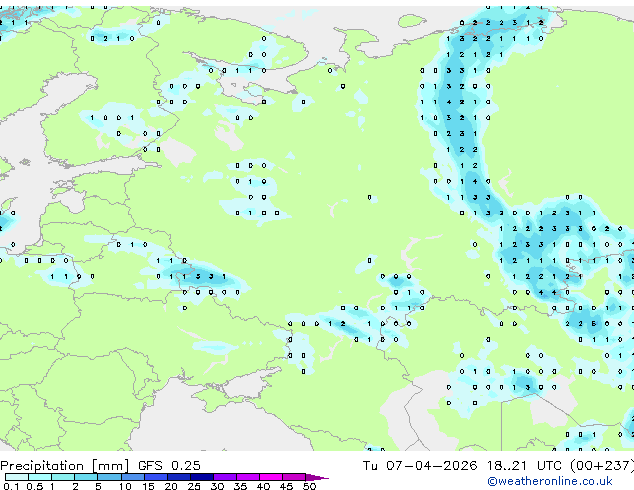
Task: Select the 45–50 mm magenta legend swatch
Action: 294,477
